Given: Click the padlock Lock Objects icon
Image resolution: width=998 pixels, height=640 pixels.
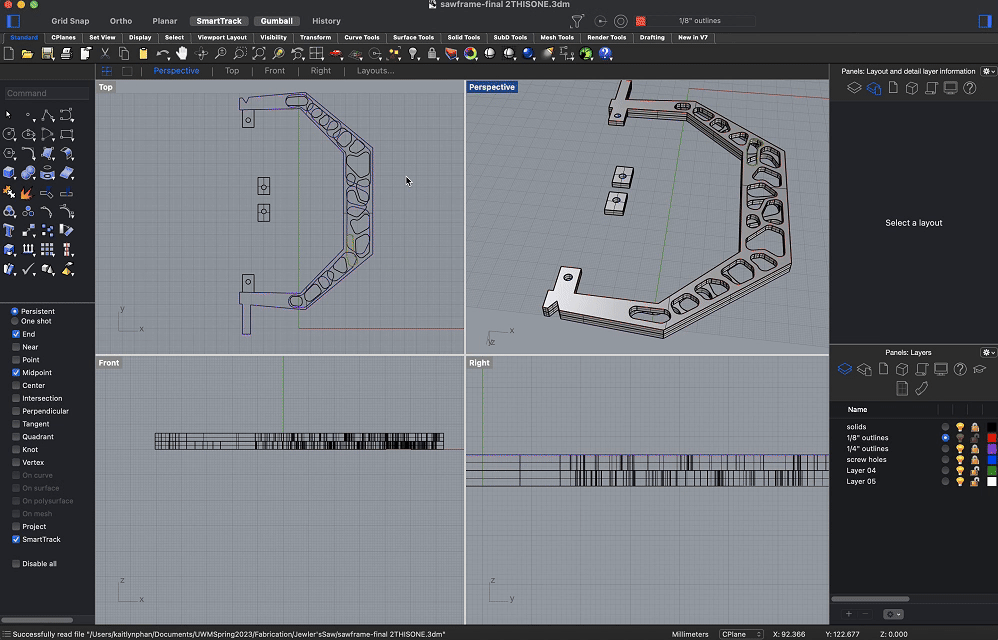Looking at the screenshot, I should coord(432,54).
